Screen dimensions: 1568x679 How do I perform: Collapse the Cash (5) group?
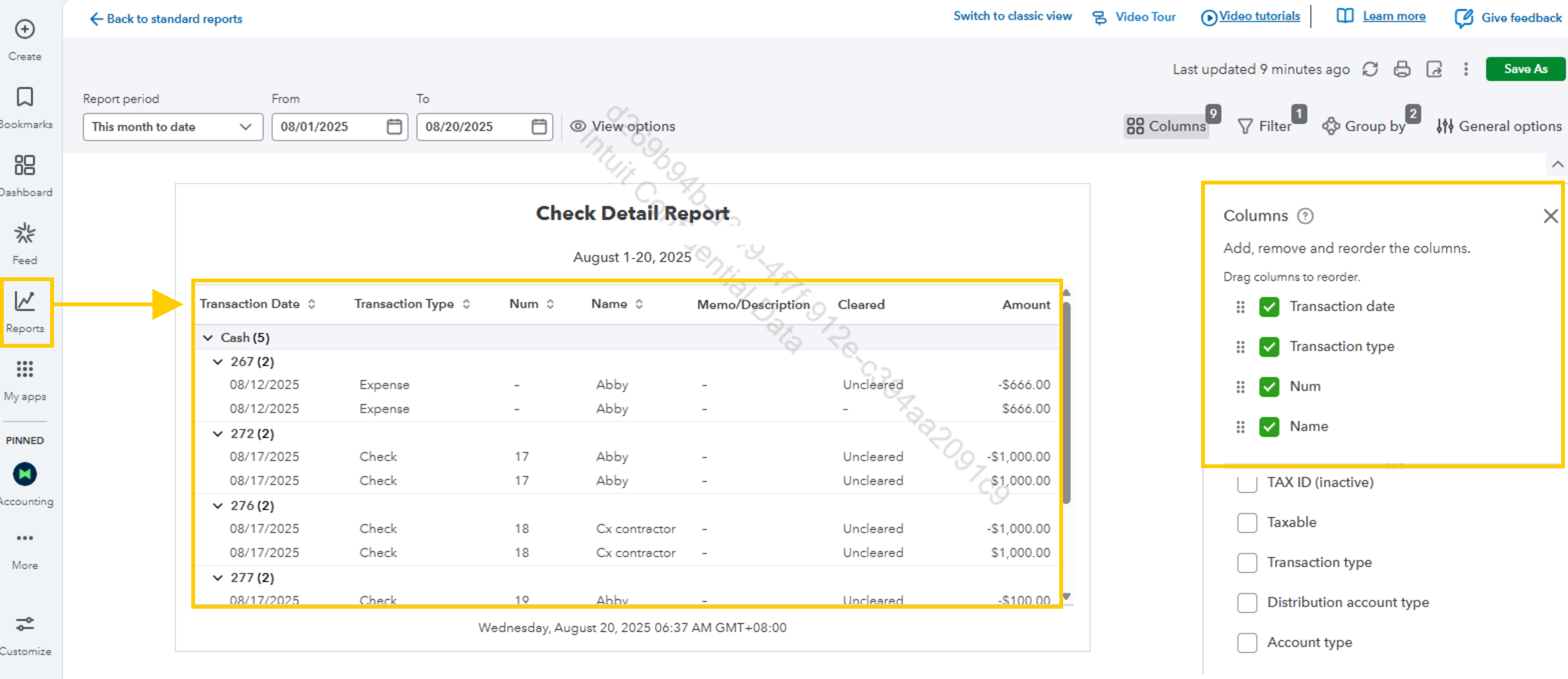coord(208,338)
